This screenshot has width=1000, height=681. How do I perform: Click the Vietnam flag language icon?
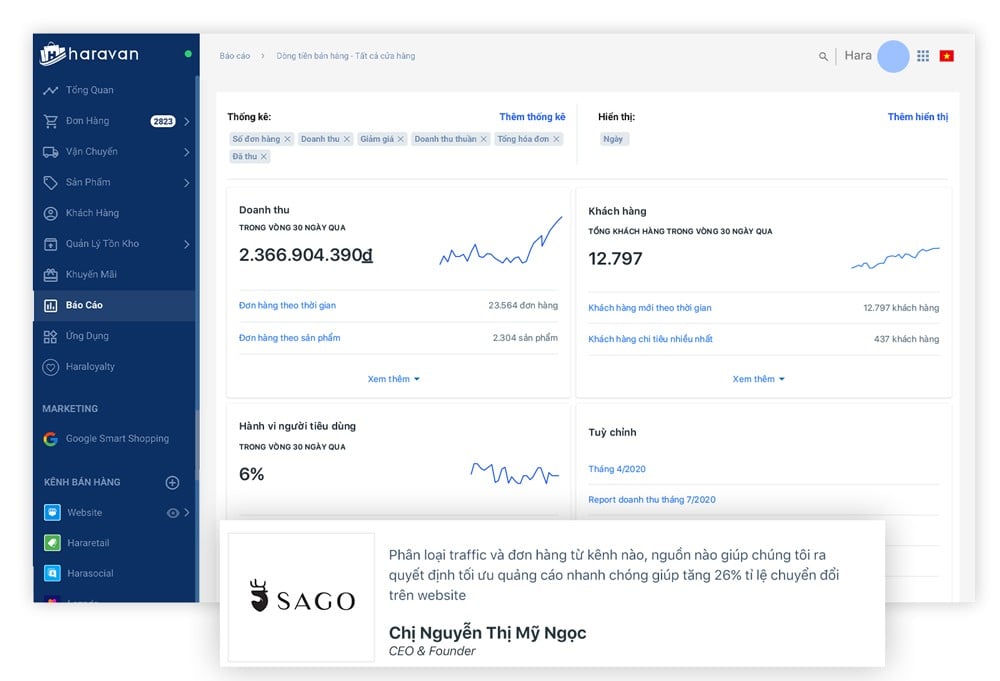946,56
